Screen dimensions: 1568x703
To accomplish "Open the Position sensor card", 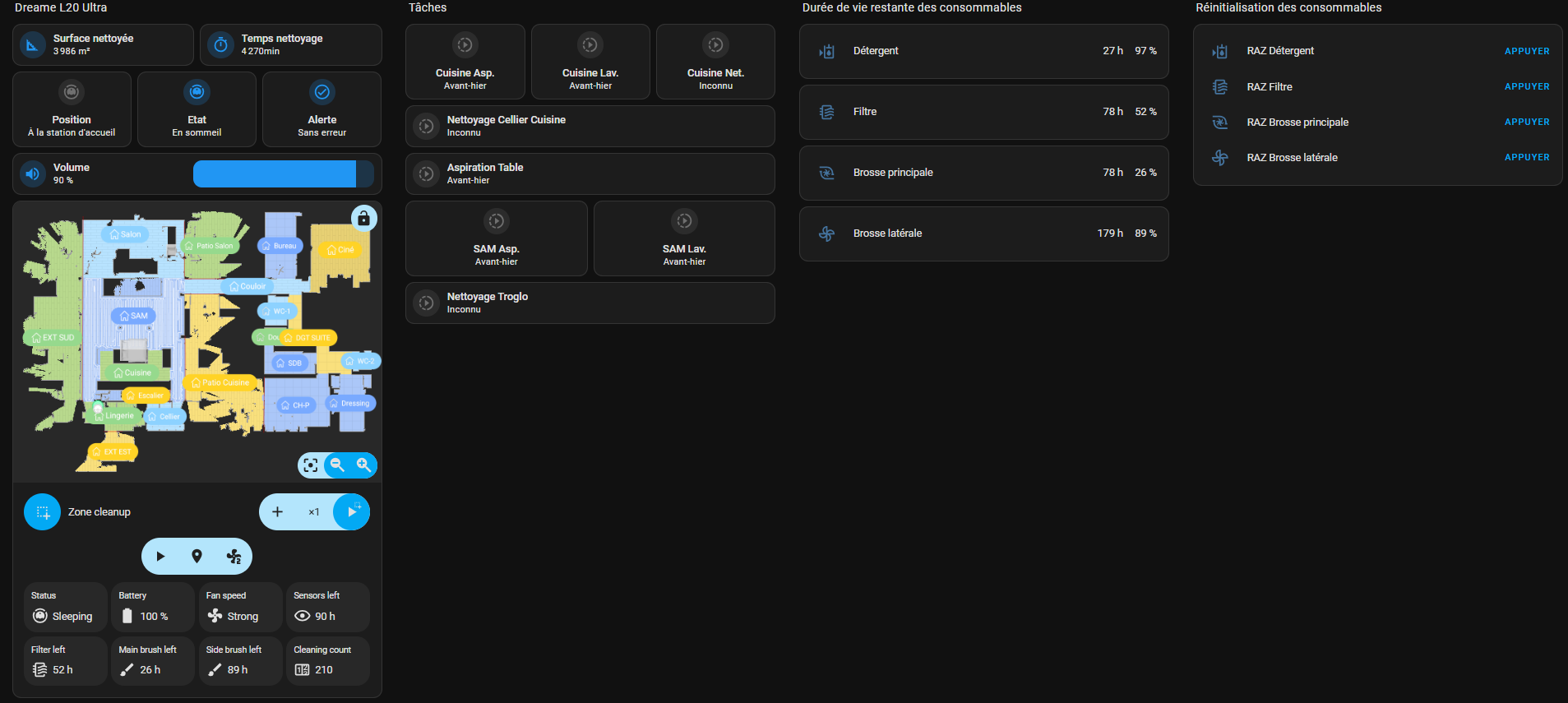I will (72, 109).
